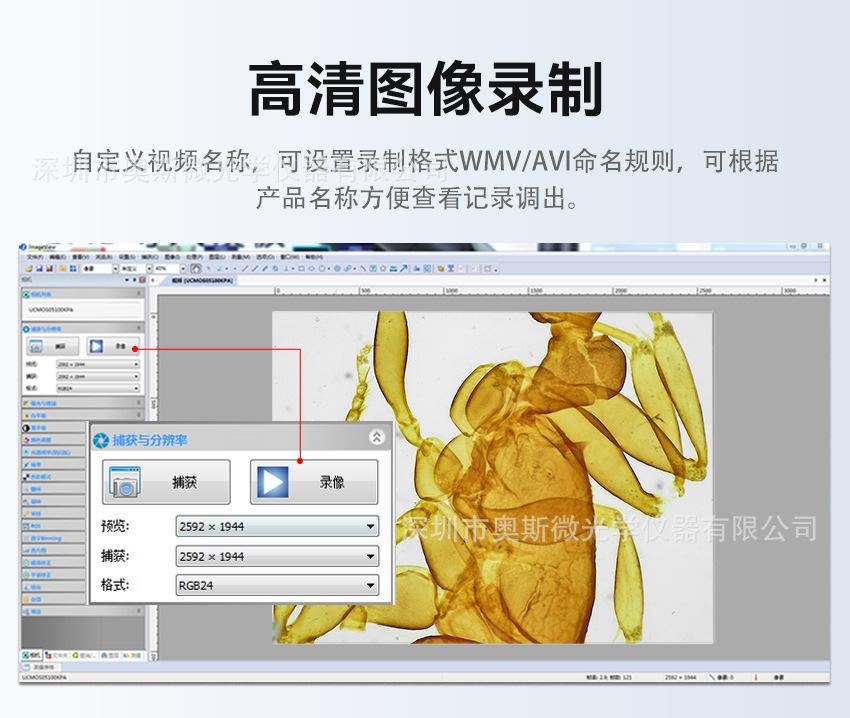Image resolution: width=850 pixels, height=718 pixels.
Task: Open the 捕获 resolution dropdown in the popup
Action: tap(371, 556)
